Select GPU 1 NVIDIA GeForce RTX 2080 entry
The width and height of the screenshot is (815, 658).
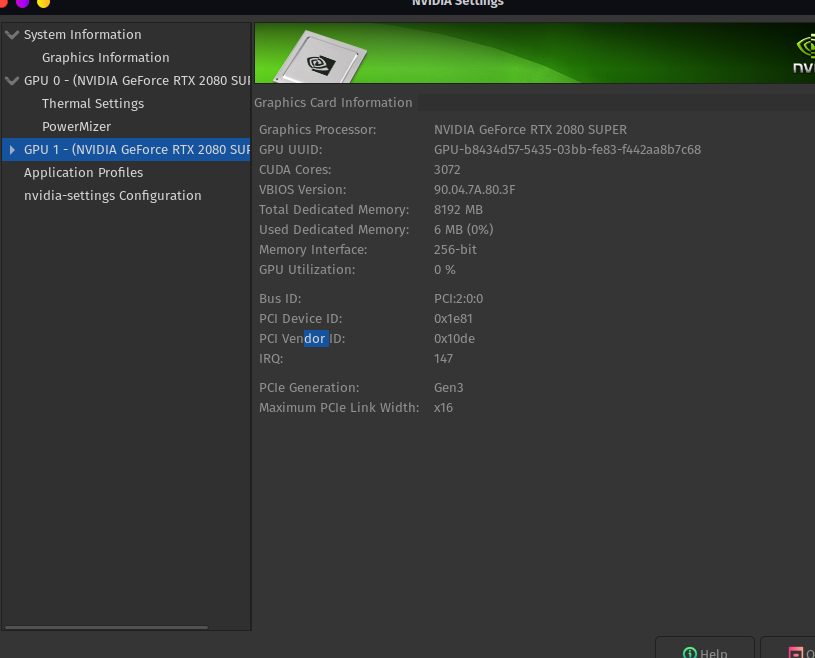(x=137, y=150)
